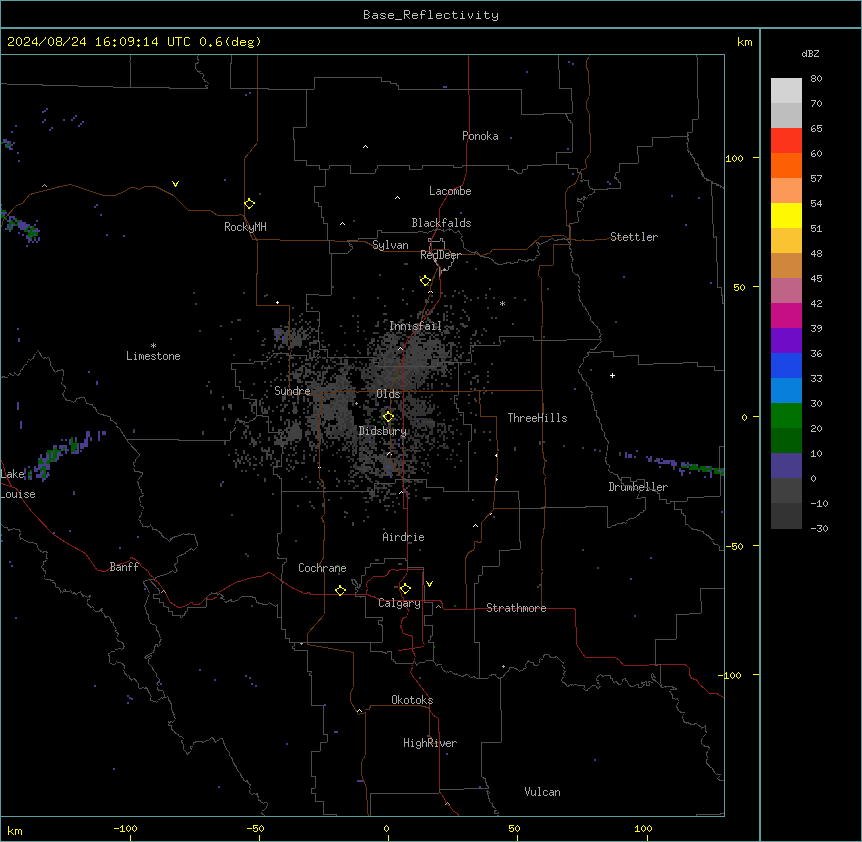Pick the purple 36-39 dBZ legend swatch
Screen dimensions: 862x842
[786, 341]
